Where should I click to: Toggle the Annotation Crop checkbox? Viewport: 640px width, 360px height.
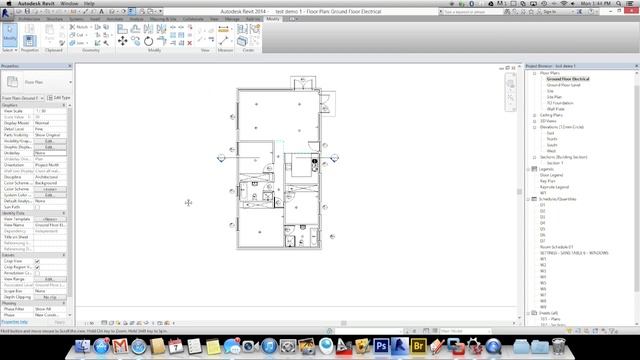tap(37, 273)
